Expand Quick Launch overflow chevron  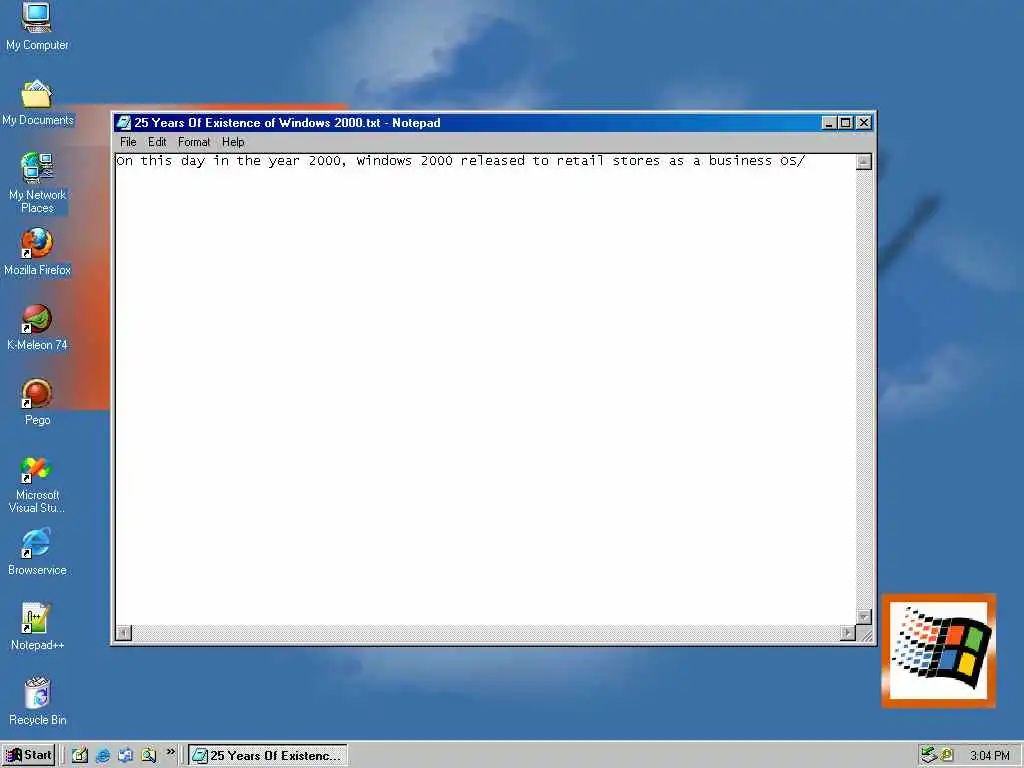pos(171,752)
